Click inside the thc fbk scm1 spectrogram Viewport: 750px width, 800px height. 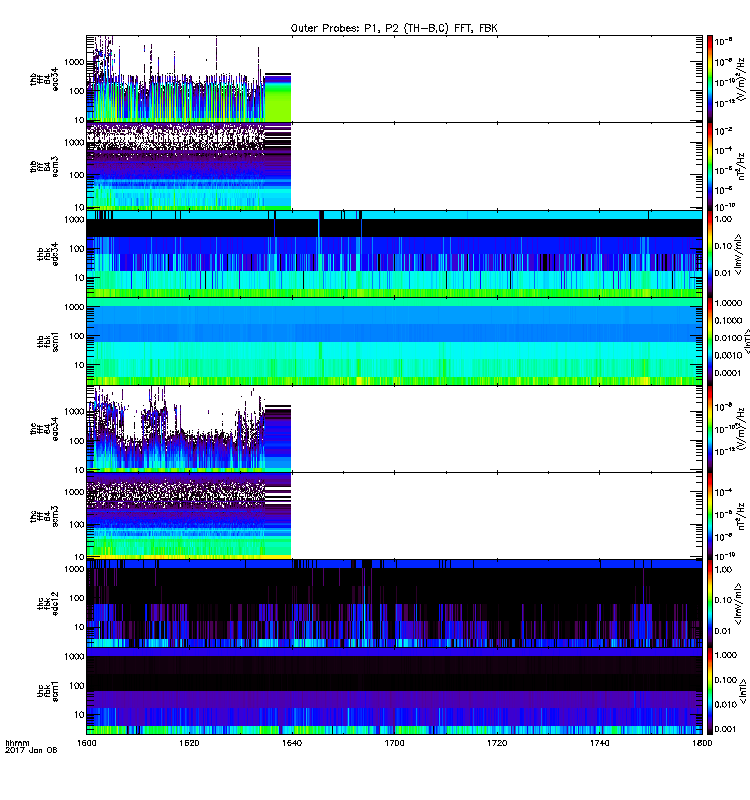click(394, 691)
